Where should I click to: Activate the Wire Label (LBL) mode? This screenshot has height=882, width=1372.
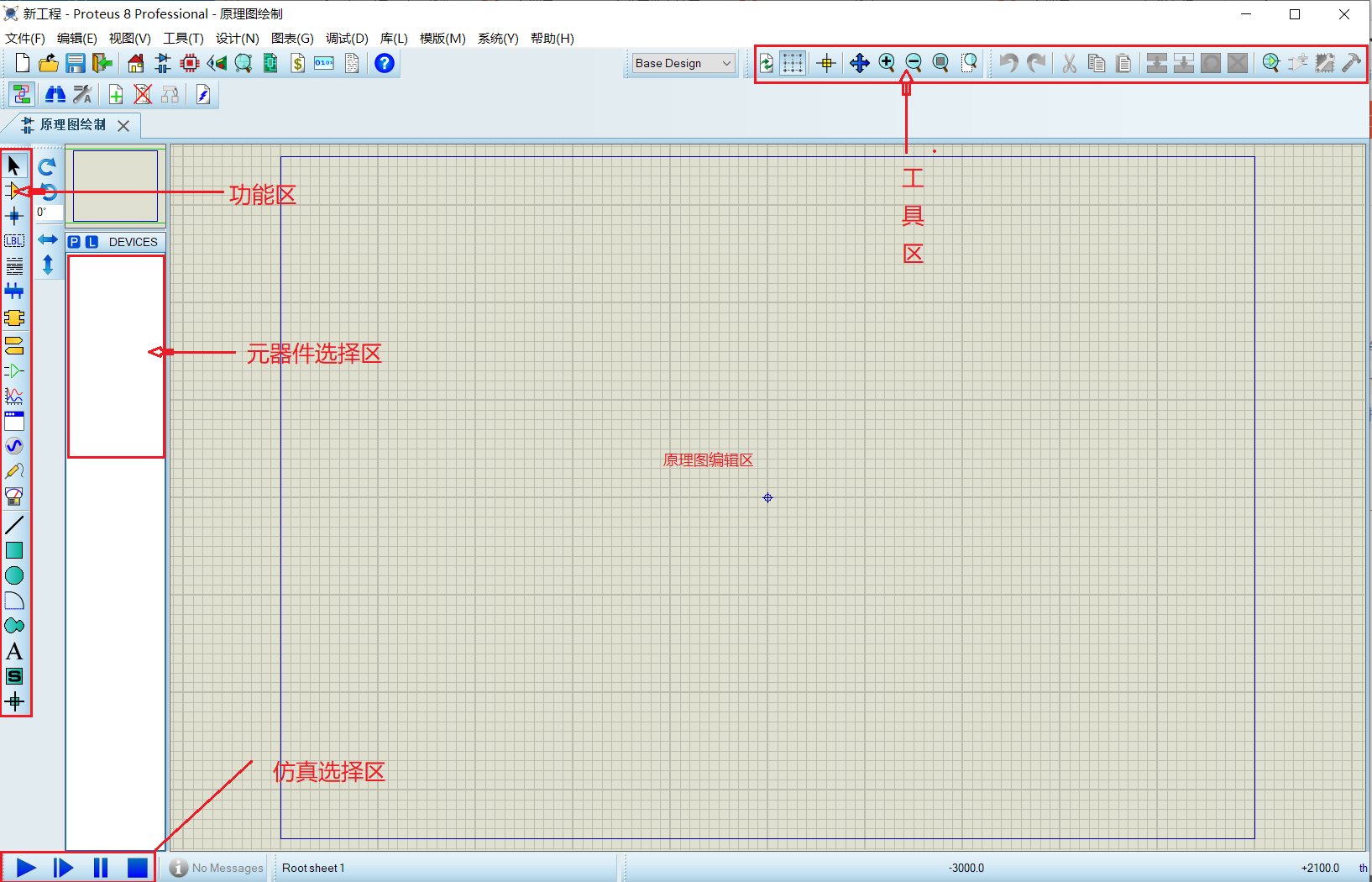point(14,241)
